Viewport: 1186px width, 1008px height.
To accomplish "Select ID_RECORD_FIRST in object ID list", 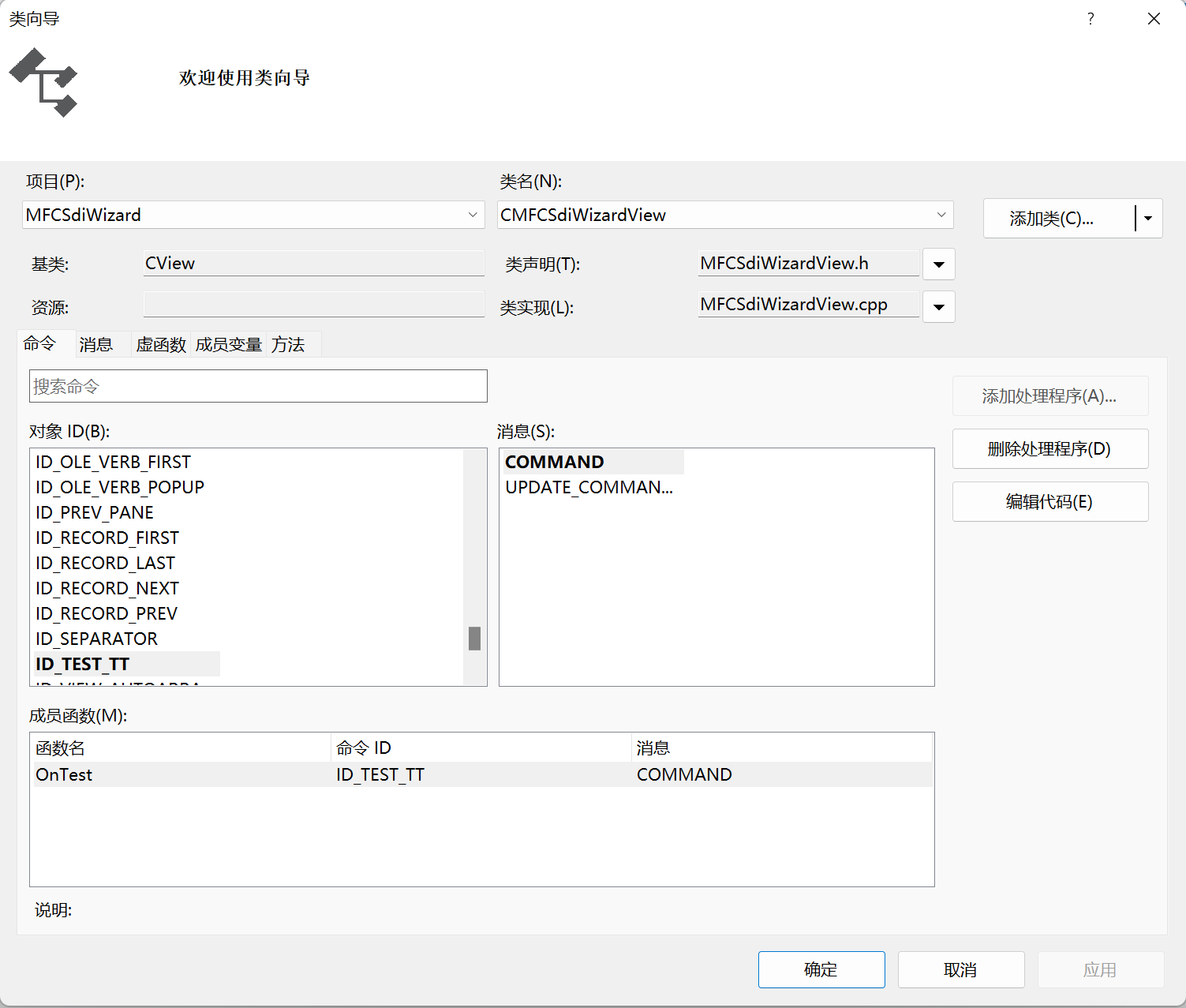I will click(x=107, y=538).
